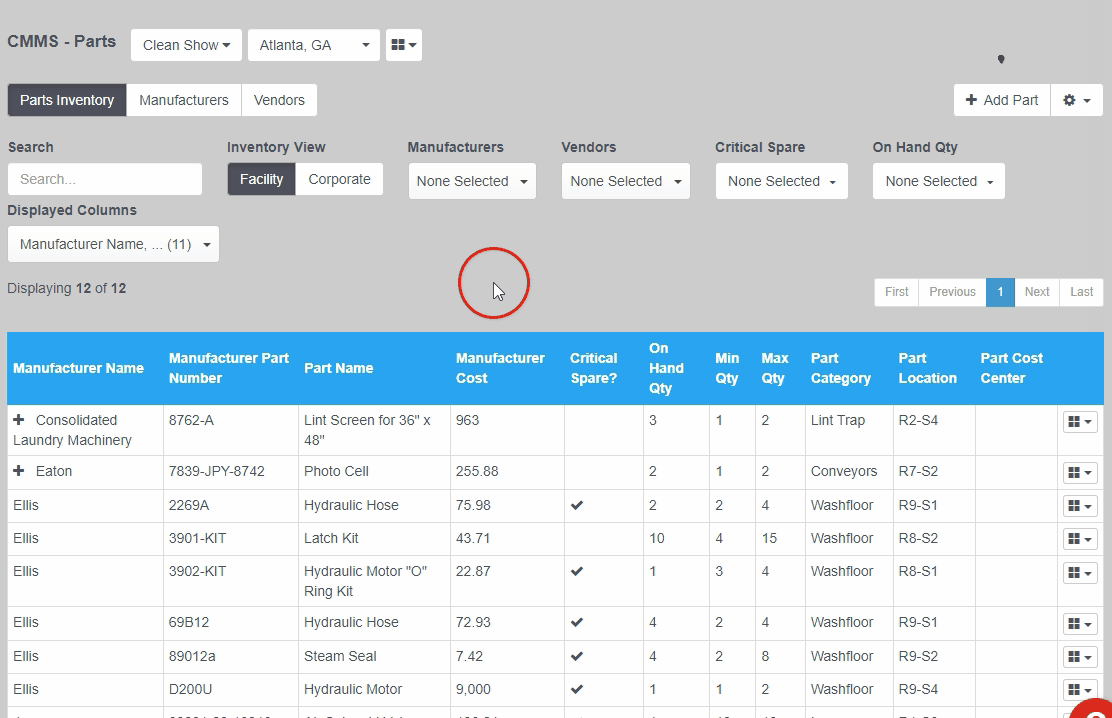The width and height of the screenshot is (1112, 718).
Task: Expand the Eaton row plus icon
Action: click(x=19, y=471)
